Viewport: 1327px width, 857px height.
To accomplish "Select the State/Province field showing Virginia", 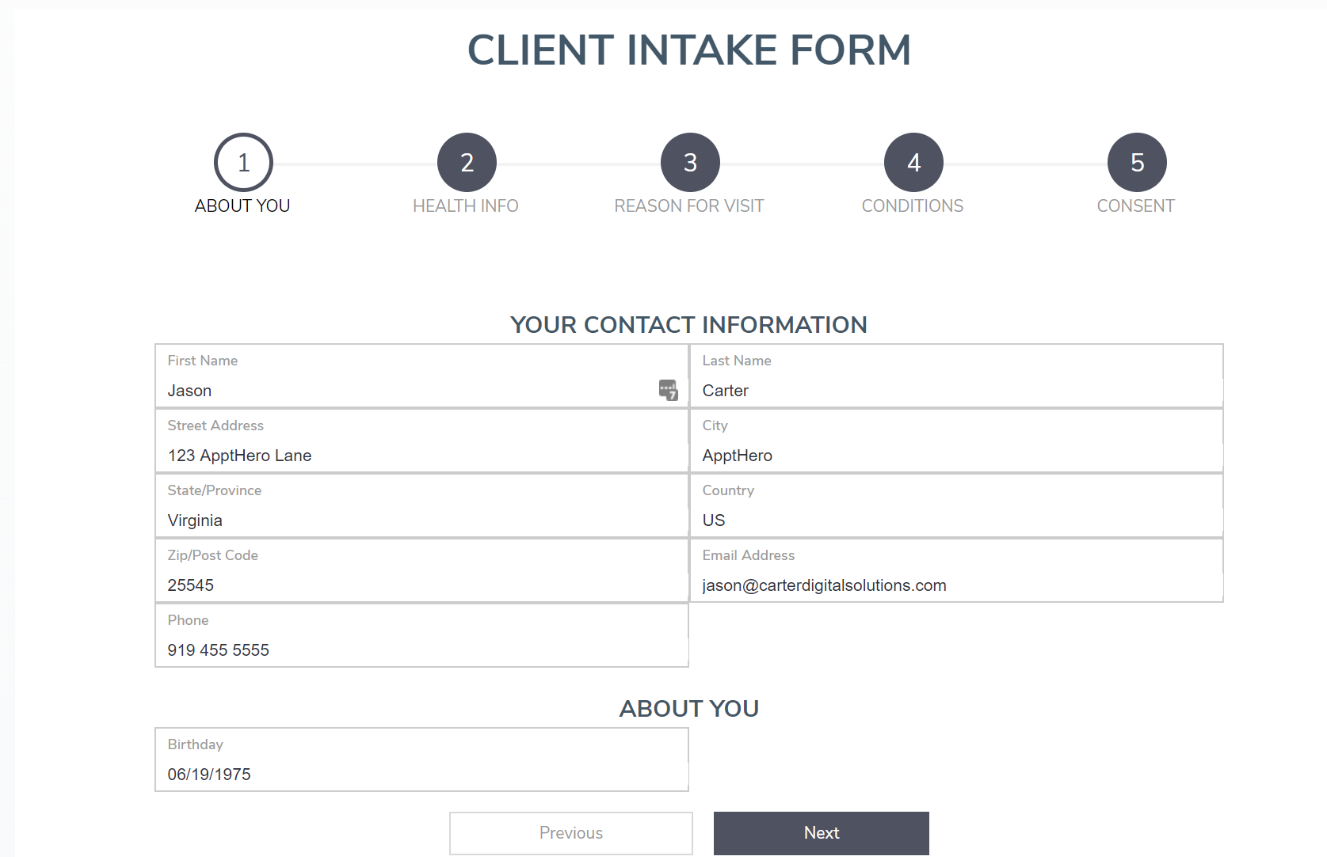I will 422,506.
